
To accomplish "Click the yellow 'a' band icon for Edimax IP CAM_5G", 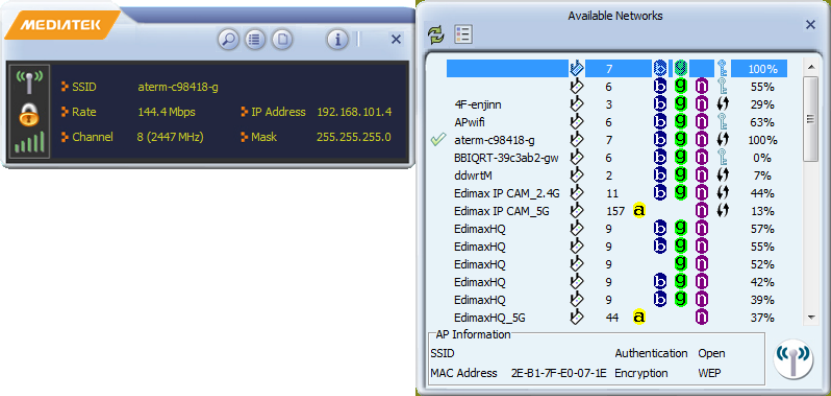I will point(639,211).
